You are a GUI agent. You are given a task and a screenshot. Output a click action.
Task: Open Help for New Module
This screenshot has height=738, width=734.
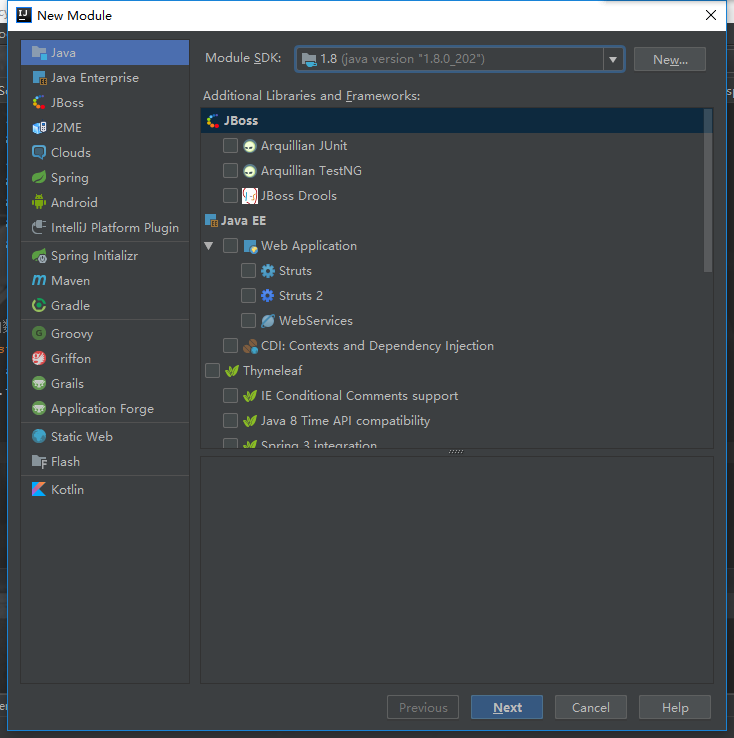click(x=675, y=707)
